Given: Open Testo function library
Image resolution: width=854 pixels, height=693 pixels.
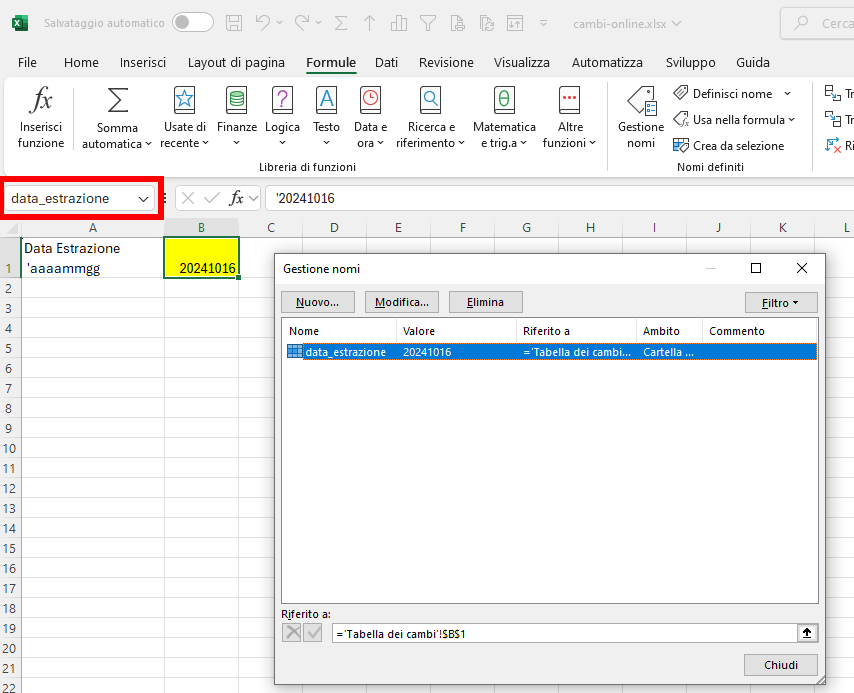Looking at the screenshot, I should (x=326, y=117).
